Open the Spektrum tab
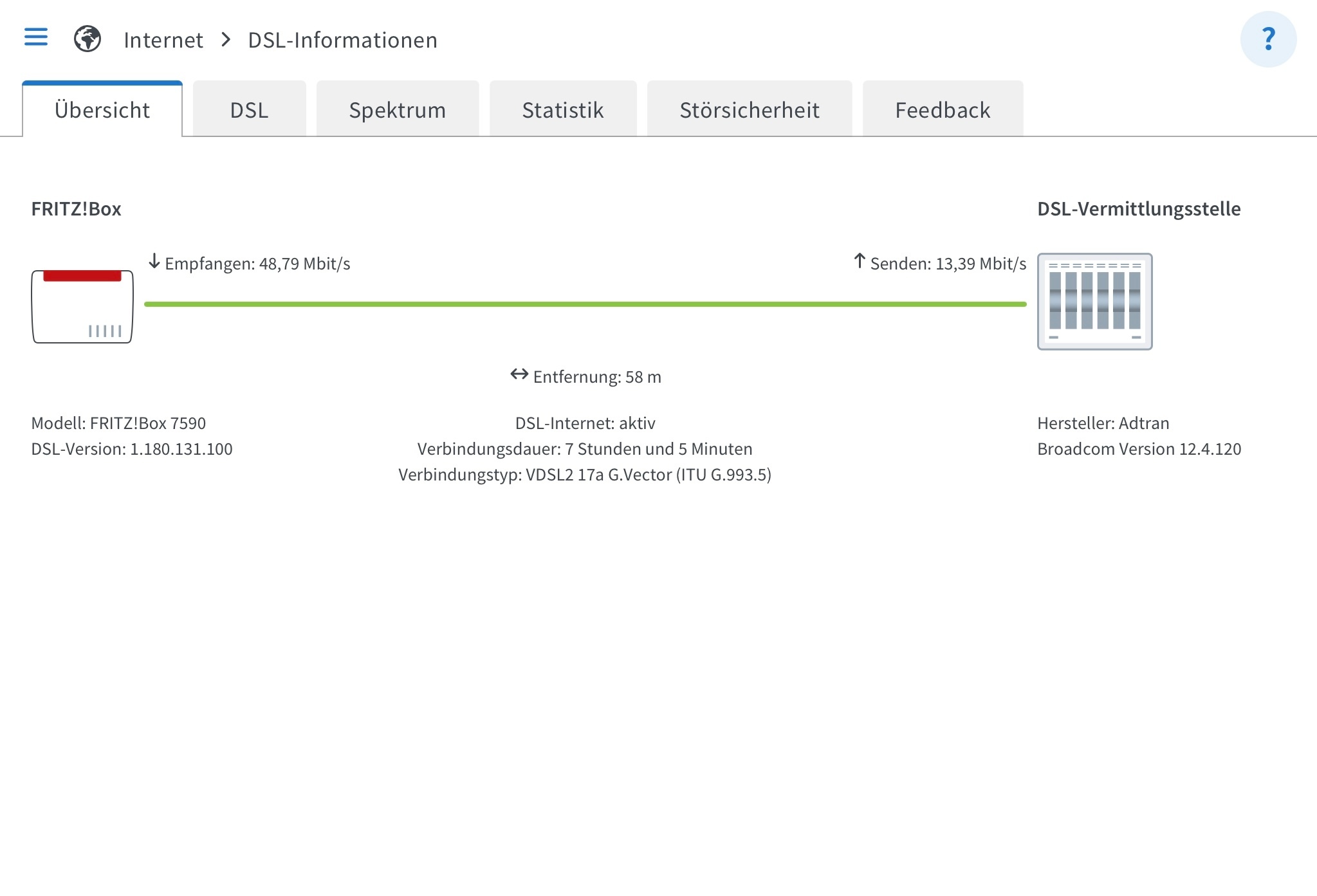Image resolution: width=1317 pixels, height=896 pixels. tap(398, 109)
